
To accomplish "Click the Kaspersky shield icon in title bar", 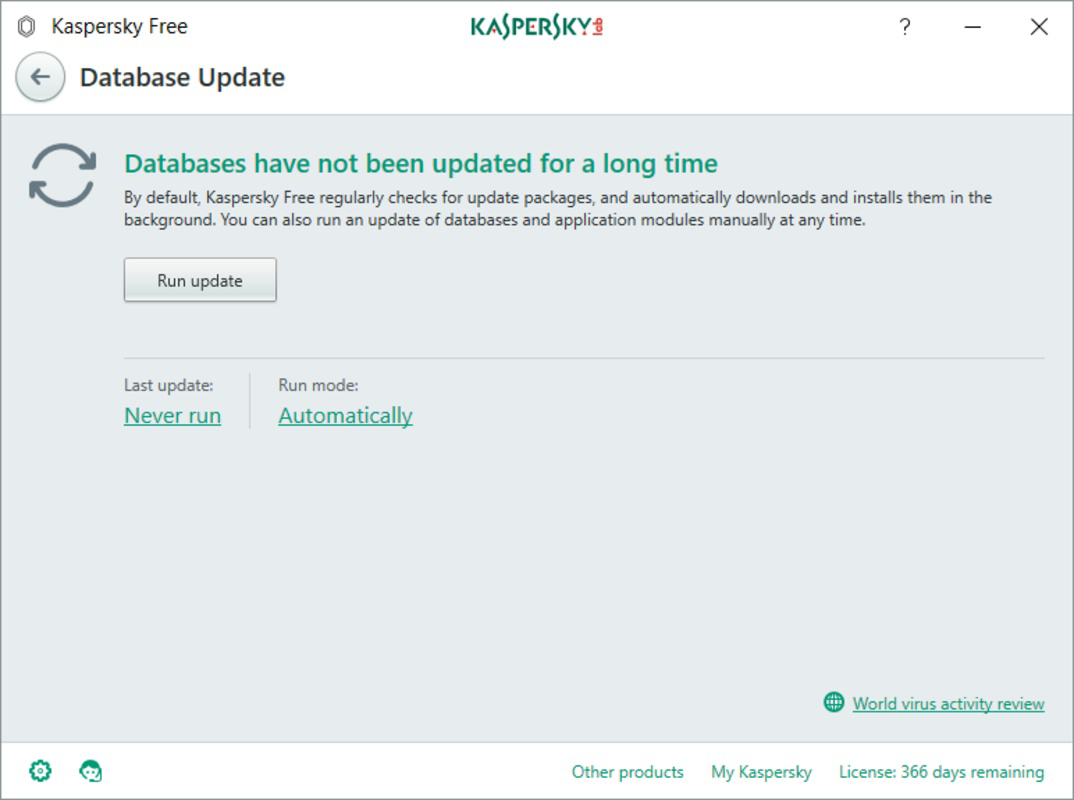I will (x=27, y=27).
